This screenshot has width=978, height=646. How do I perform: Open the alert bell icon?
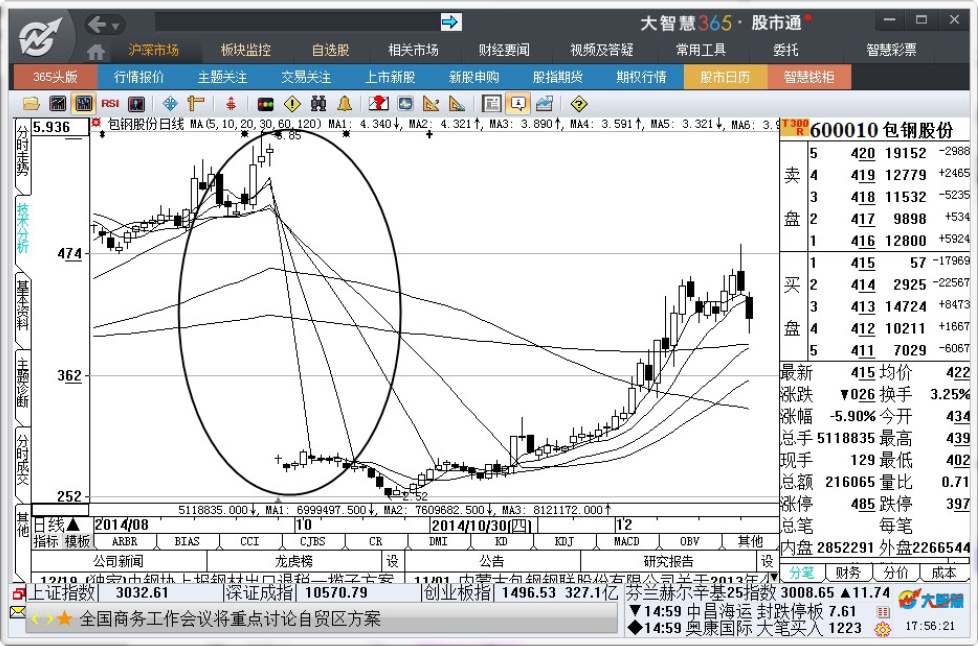click(344, 104)
